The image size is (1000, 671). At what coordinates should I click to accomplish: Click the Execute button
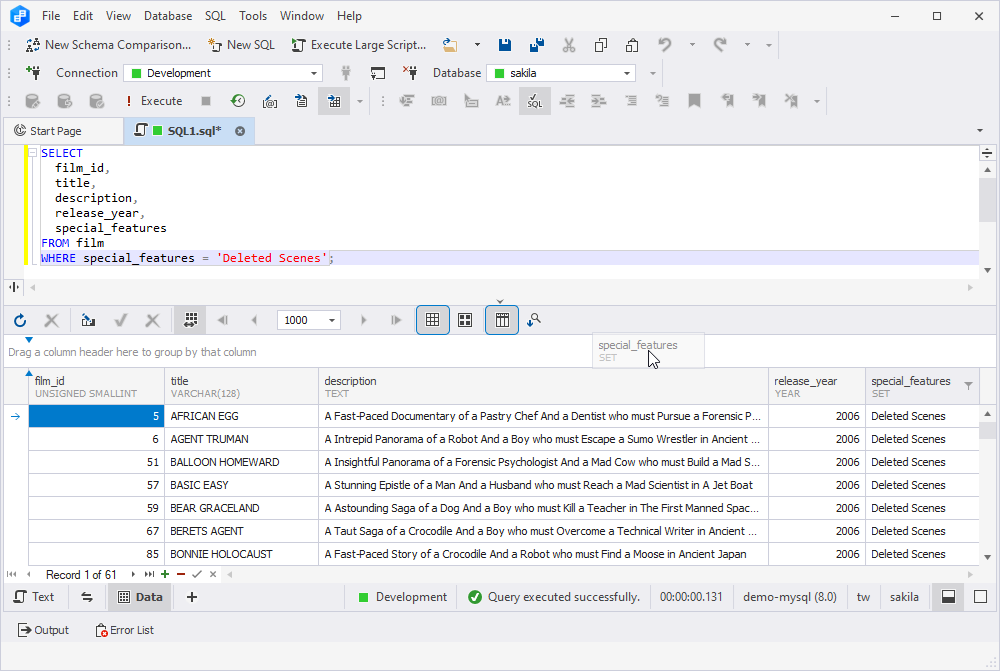[153, 101]
